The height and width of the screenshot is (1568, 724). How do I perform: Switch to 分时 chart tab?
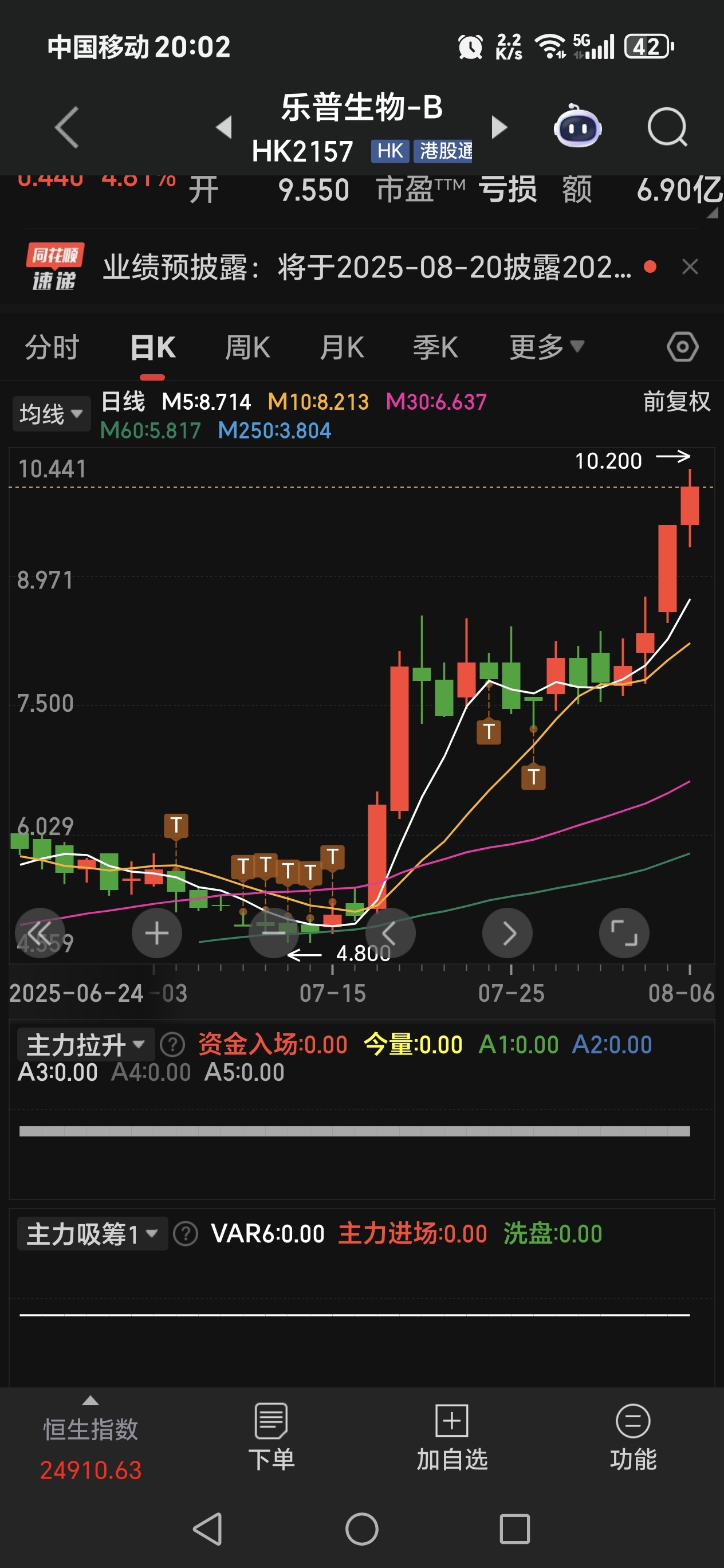click(x=52, y=347)
